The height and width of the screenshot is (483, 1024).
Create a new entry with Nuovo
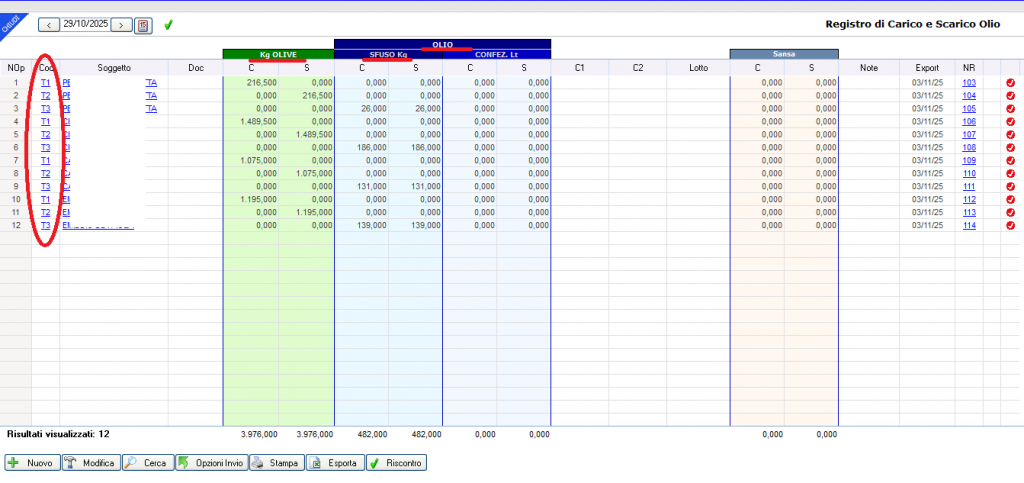33,463
